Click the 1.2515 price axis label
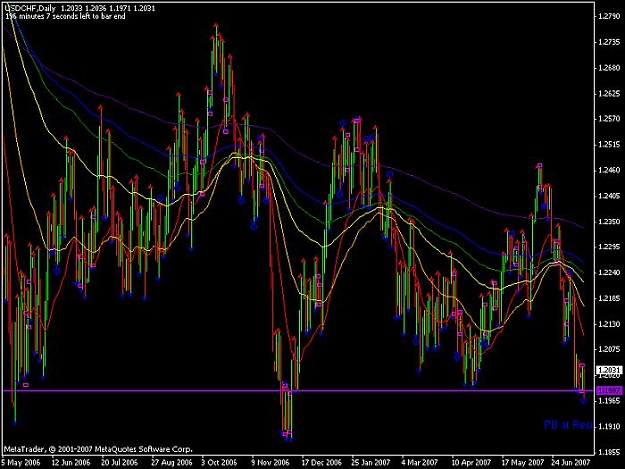The width and height of the screenshot is (625, 469). (x=609, y=145)
